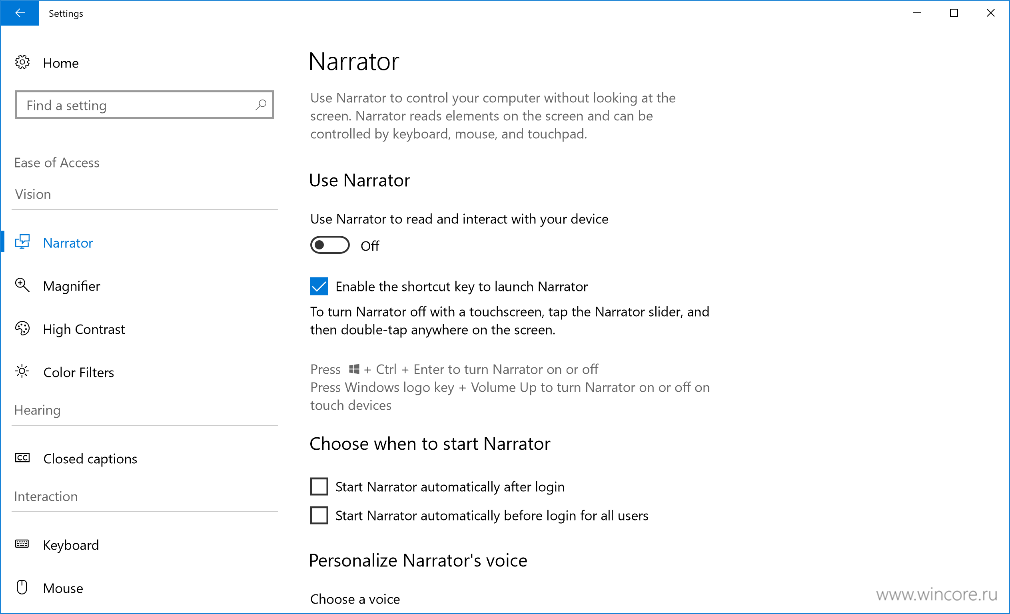The width and height of the screenshot is (1010, 614).
Task: Click the search magnifier in Find a setting
Action: click(x=261, y=104)
